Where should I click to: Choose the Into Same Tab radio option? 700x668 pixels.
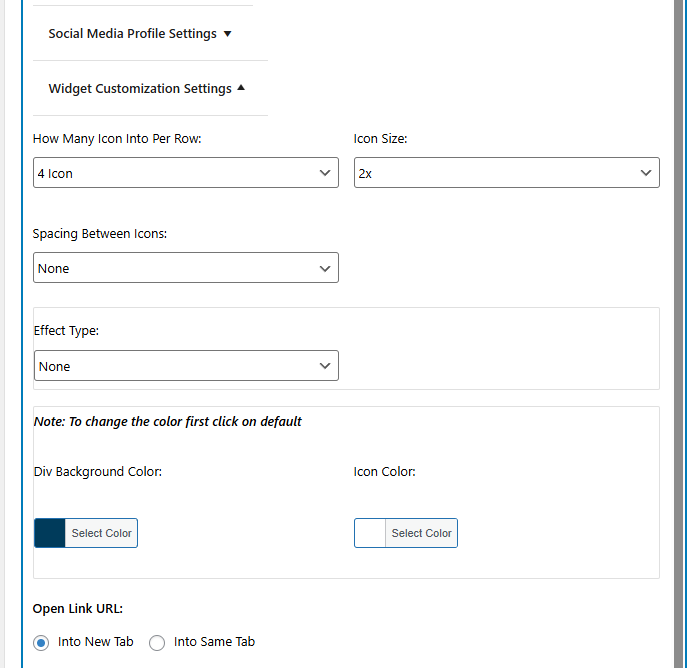[x=157, y=643]
